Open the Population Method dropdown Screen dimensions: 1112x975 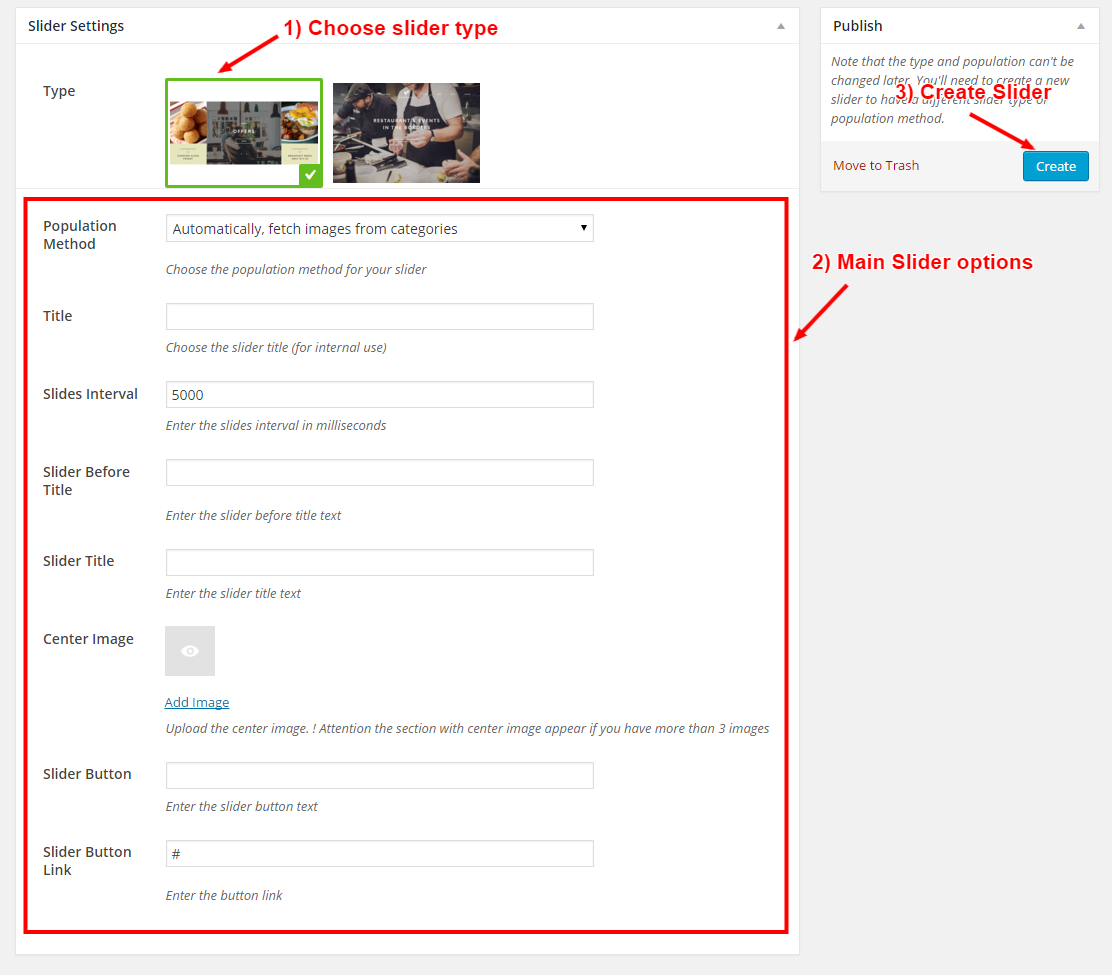[x=379, y=228]
